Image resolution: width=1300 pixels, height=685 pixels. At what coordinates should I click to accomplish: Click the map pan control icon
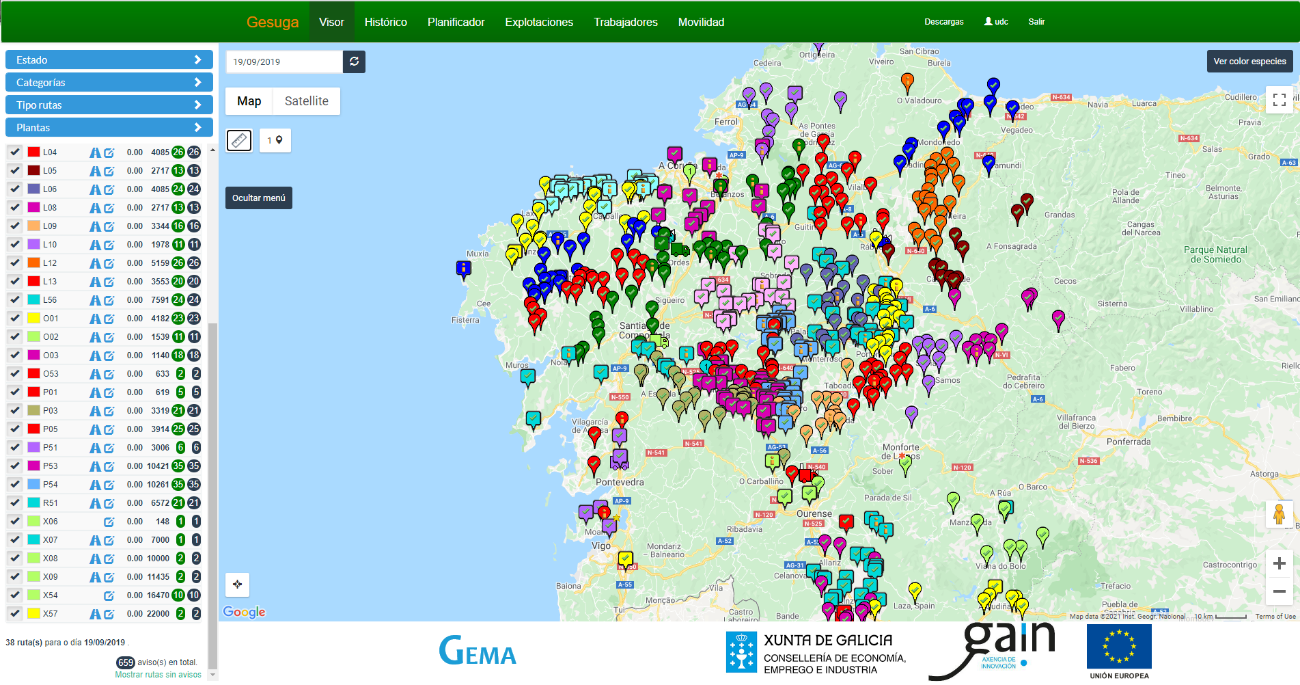pos(237,584)
